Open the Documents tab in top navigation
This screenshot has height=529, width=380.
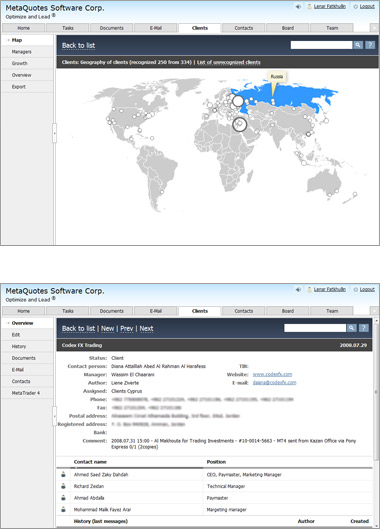(x=112, y=28)
